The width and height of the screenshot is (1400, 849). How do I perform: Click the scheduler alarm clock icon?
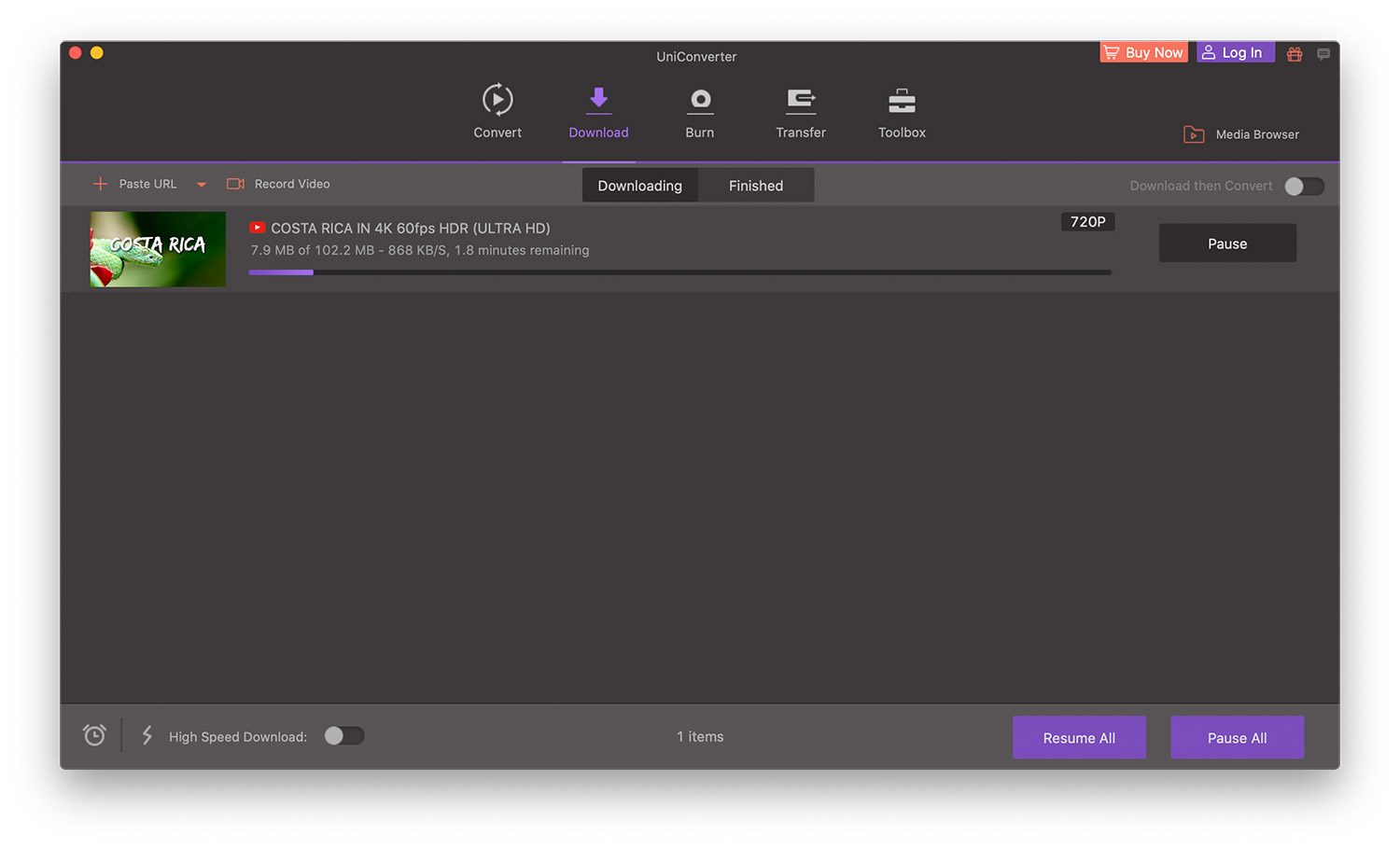click(x=94, y=735)
